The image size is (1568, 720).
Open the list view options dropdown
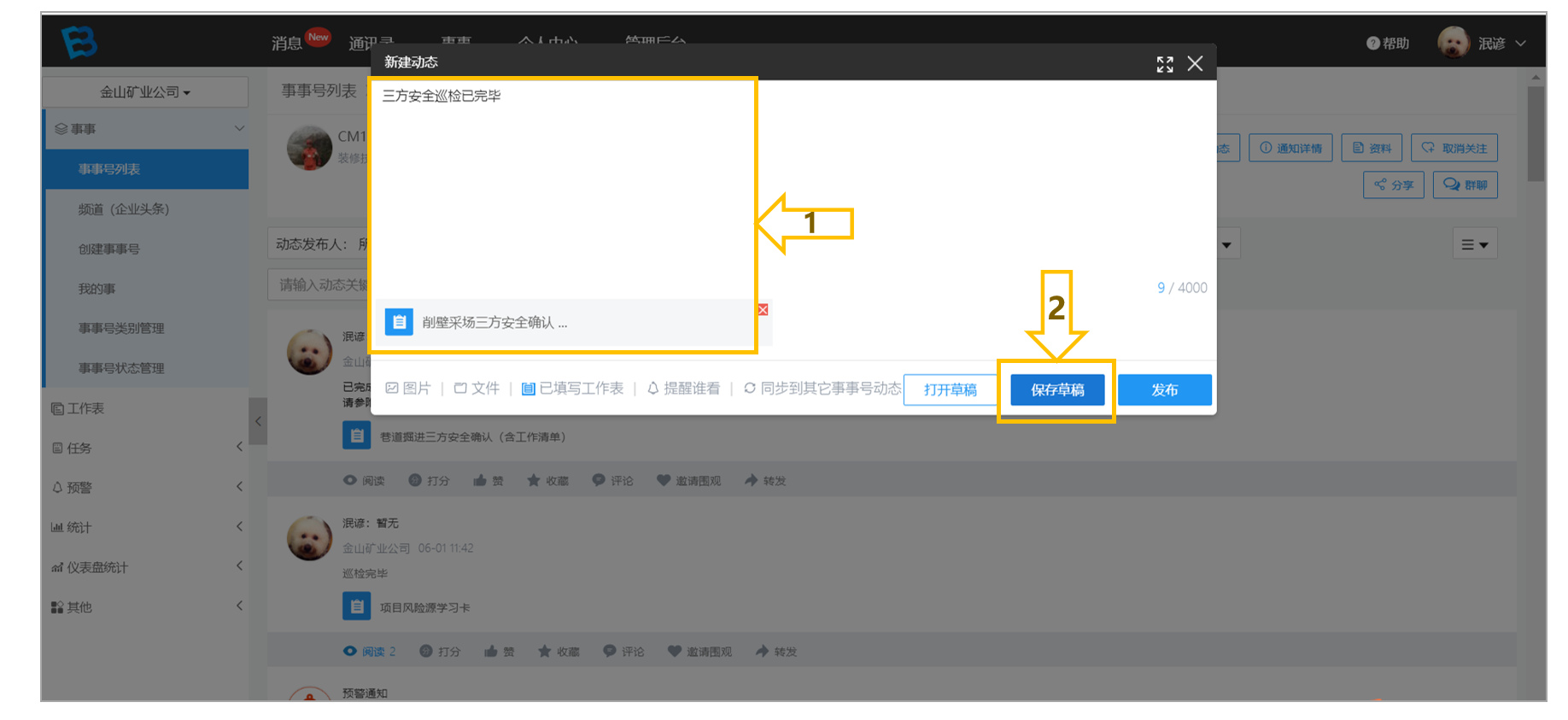[x=1475, y=244]
